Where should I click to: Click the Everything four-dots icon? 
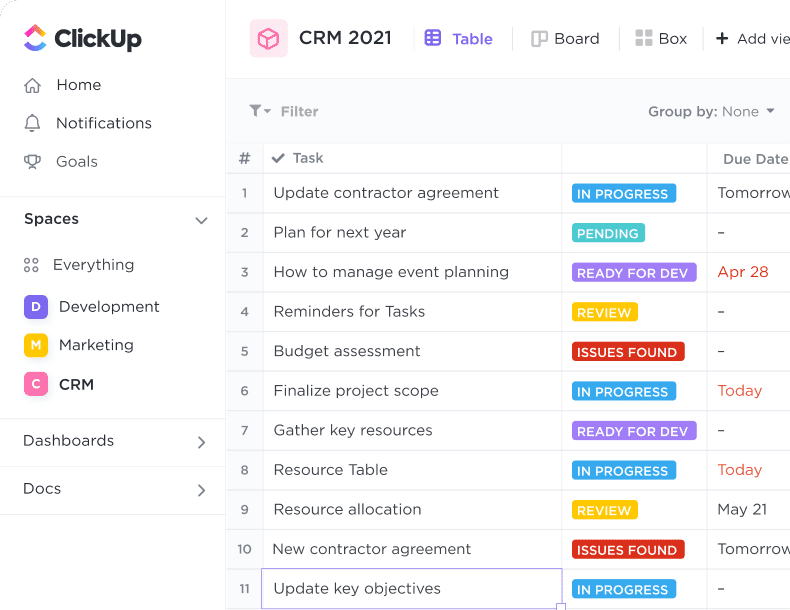[31, 265]
